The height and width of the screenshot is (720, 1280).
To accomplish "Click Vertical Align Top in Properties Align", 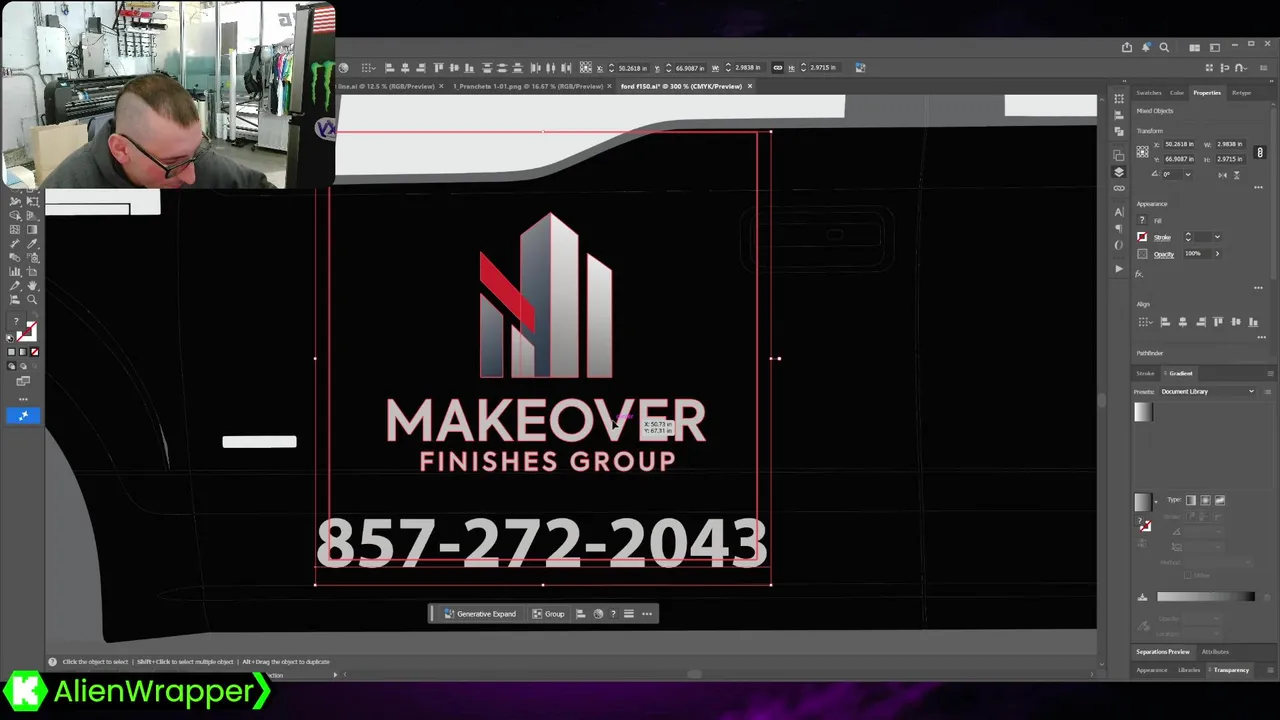I will [x=1217, y=322].
